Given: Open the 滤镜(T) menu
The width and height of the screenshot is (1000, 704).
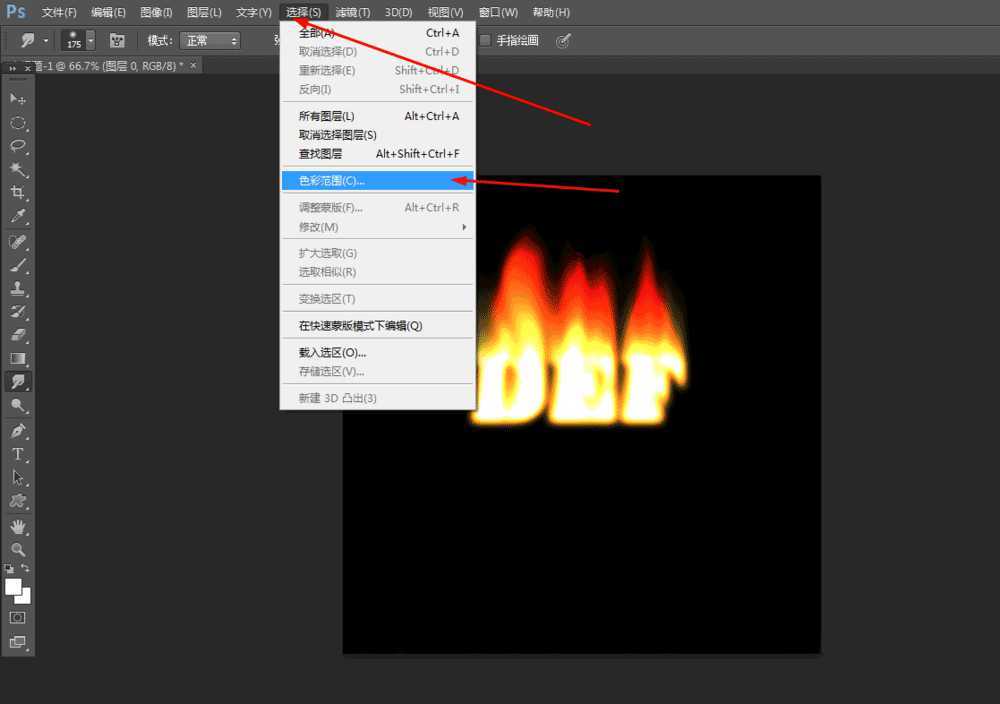Looking at the screenshot, I should (x=353, y=12).
